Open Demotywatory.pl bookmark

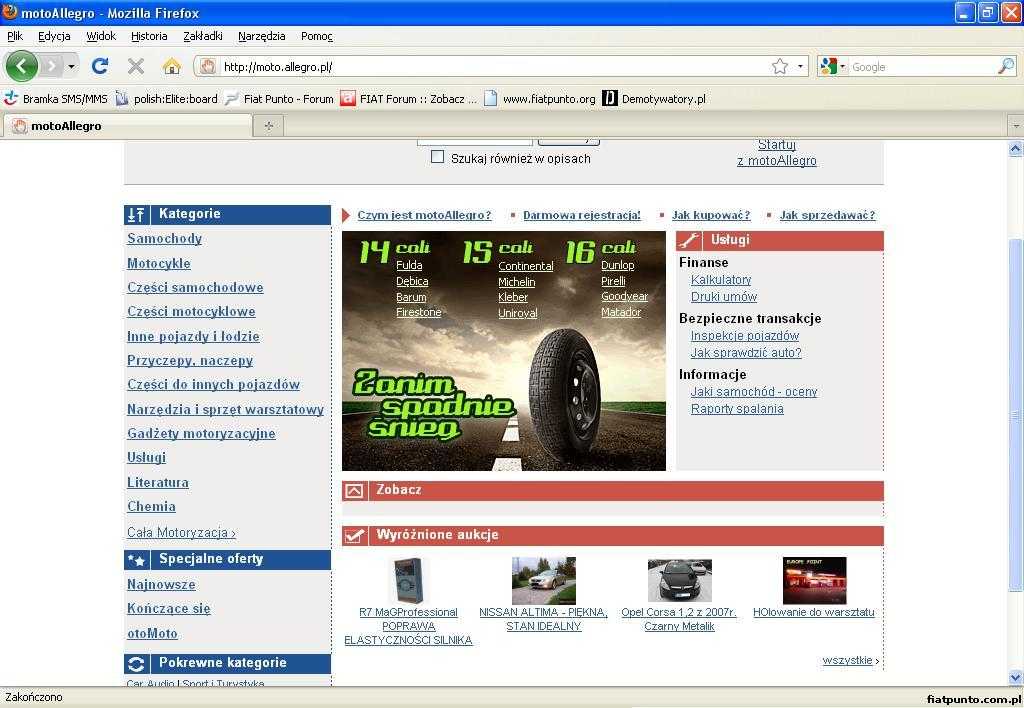click(654, 99)
